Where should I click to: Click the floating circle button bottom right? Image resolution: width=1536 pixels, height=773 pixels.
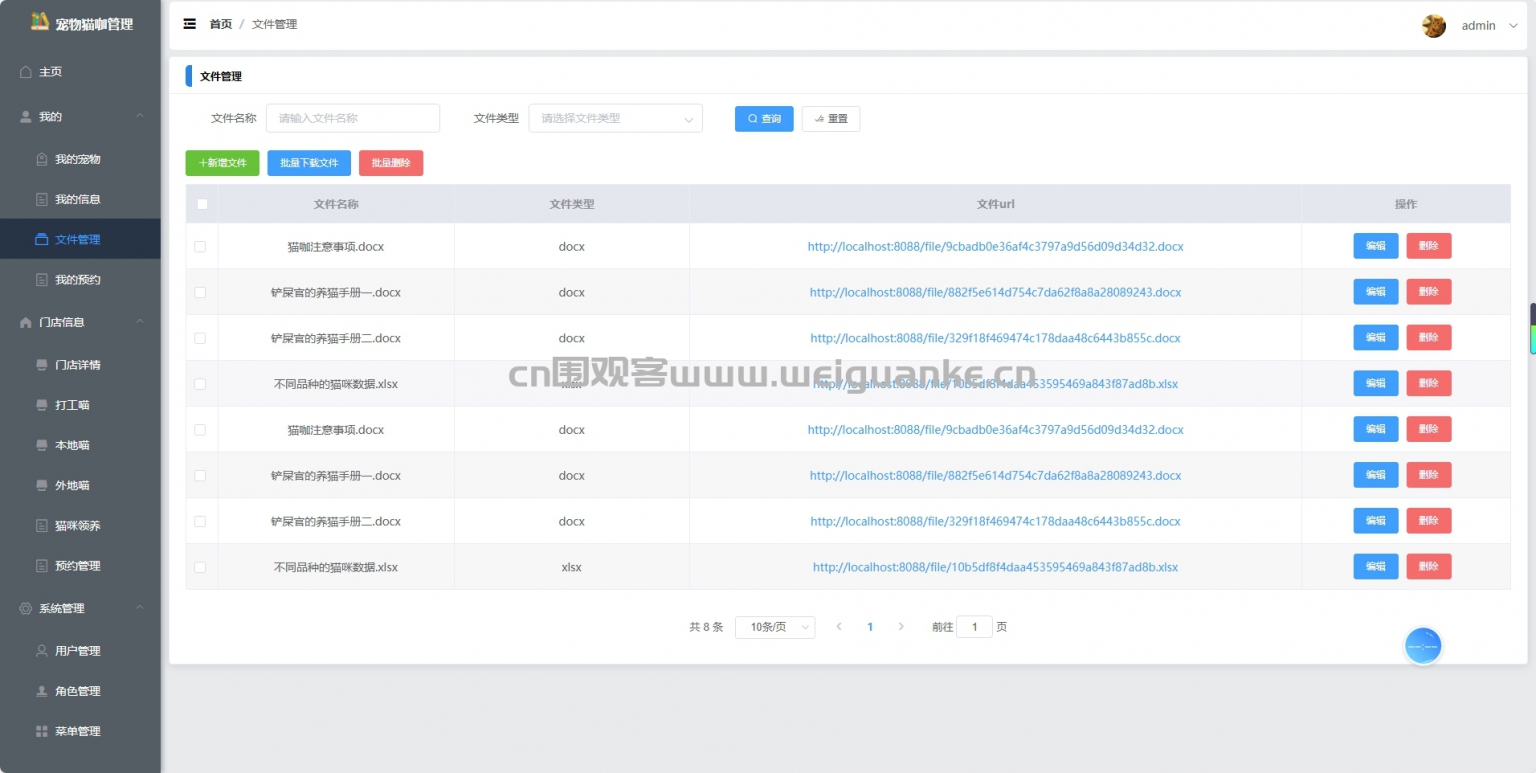click(x=1423, y=646)
